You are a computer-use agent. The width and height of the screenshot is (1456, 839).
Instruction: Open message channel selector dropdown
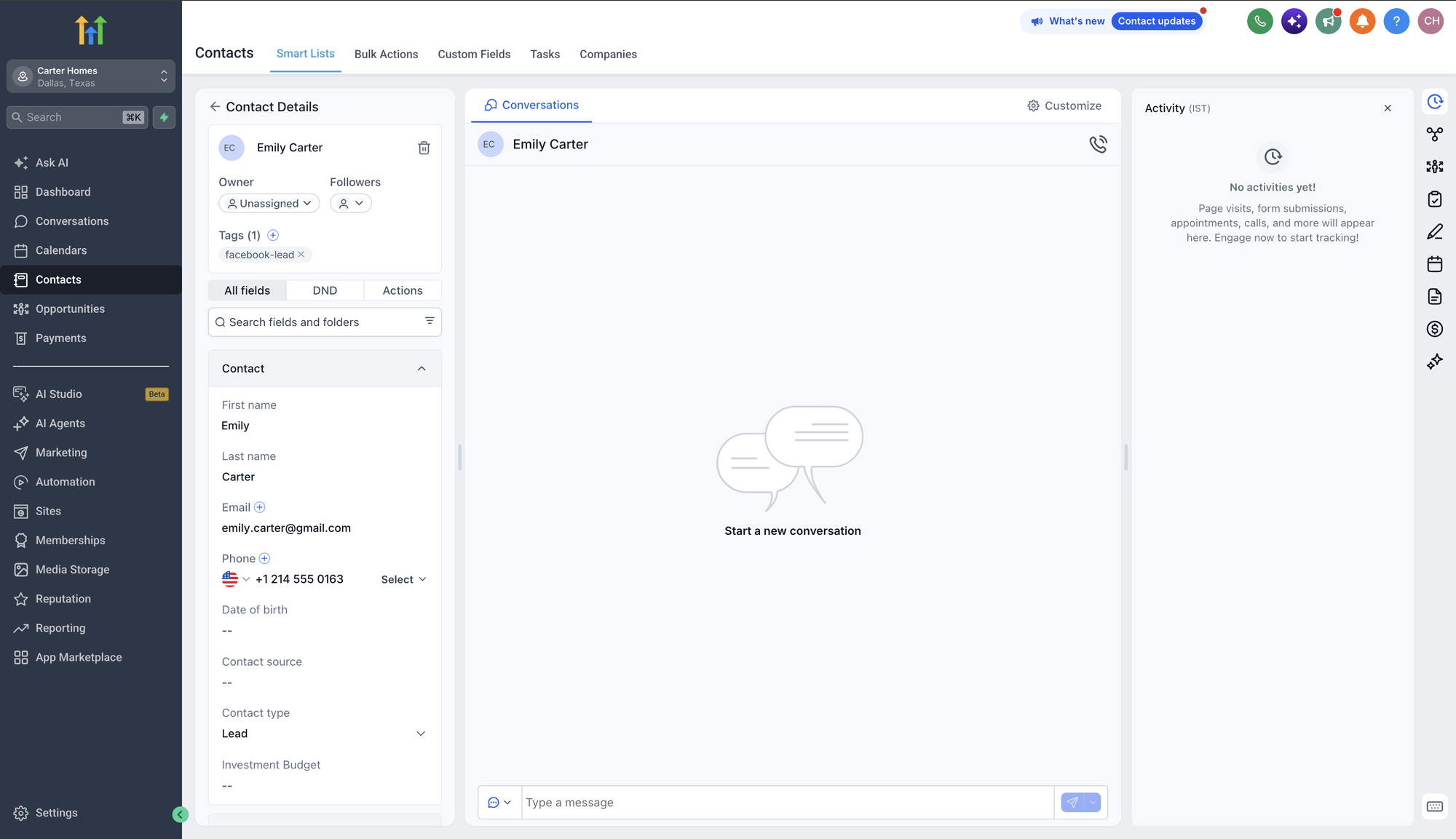coord(499,803)
